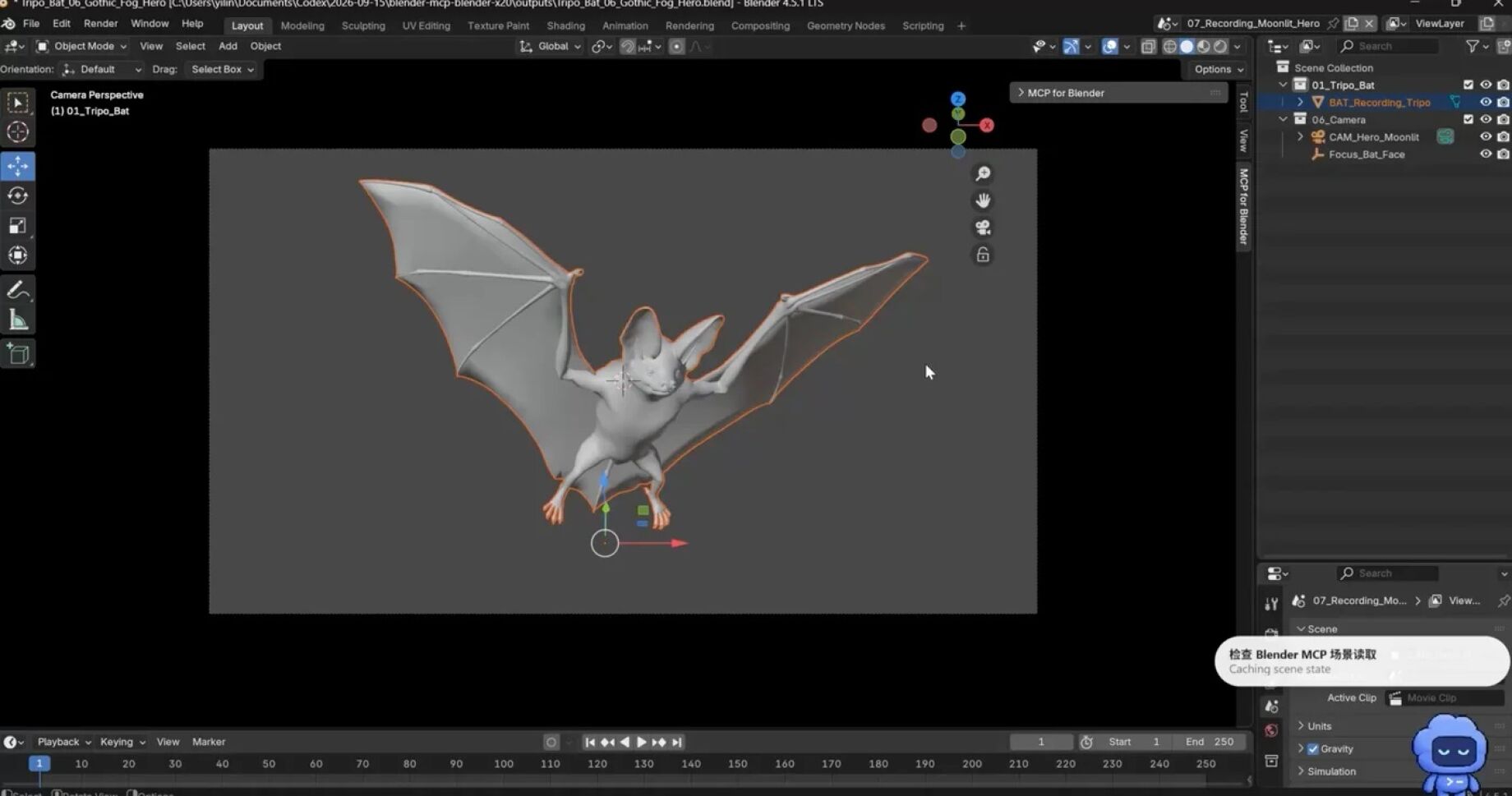The image size is (1512, 796).
Task: Toggle eye icon for CAM_Hero_Moonlit
Action: pos(1486,136)
